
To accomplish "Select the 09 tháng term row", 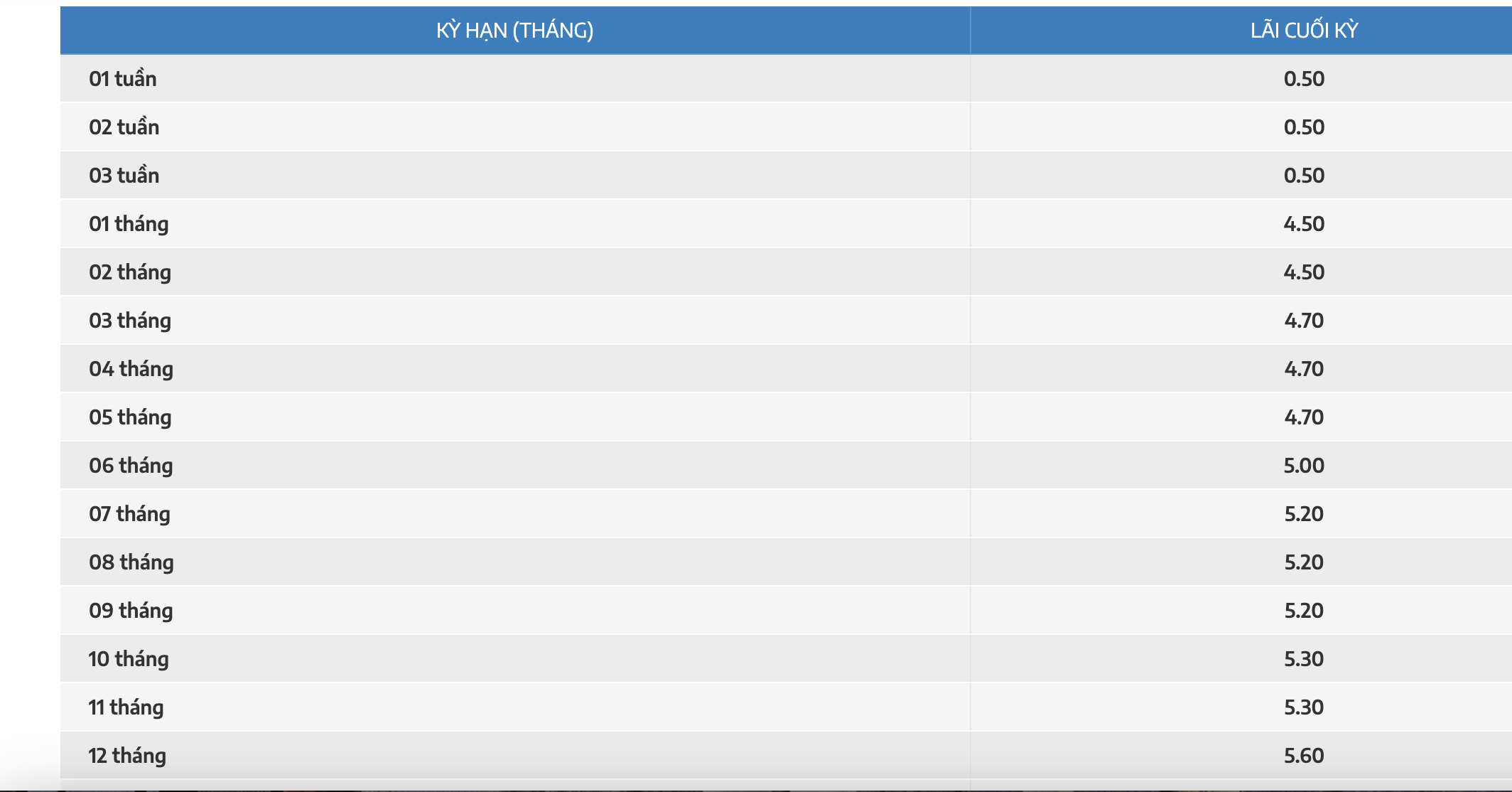I will (x=786, y=610).
